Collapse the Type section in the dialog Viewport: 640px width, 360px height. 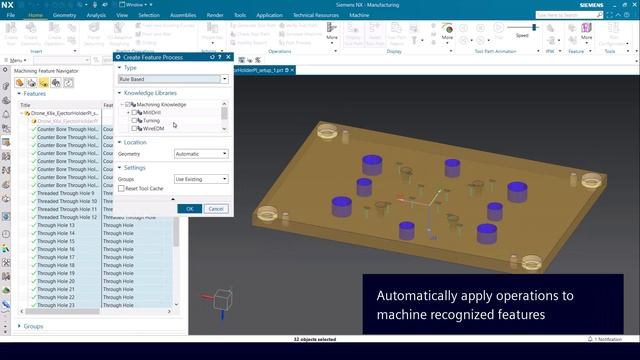(x=120, y=68)
